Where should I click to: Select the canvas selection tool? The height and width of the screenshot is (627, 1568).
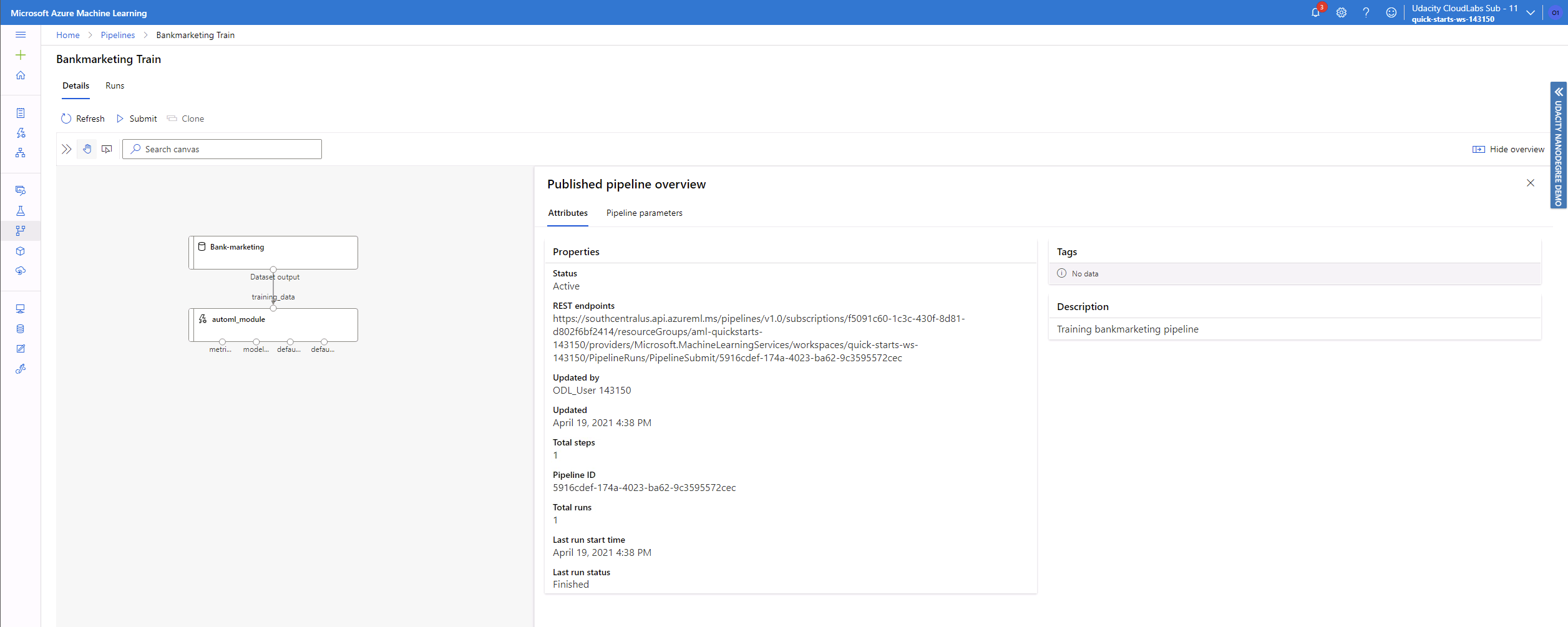[107, 149]
